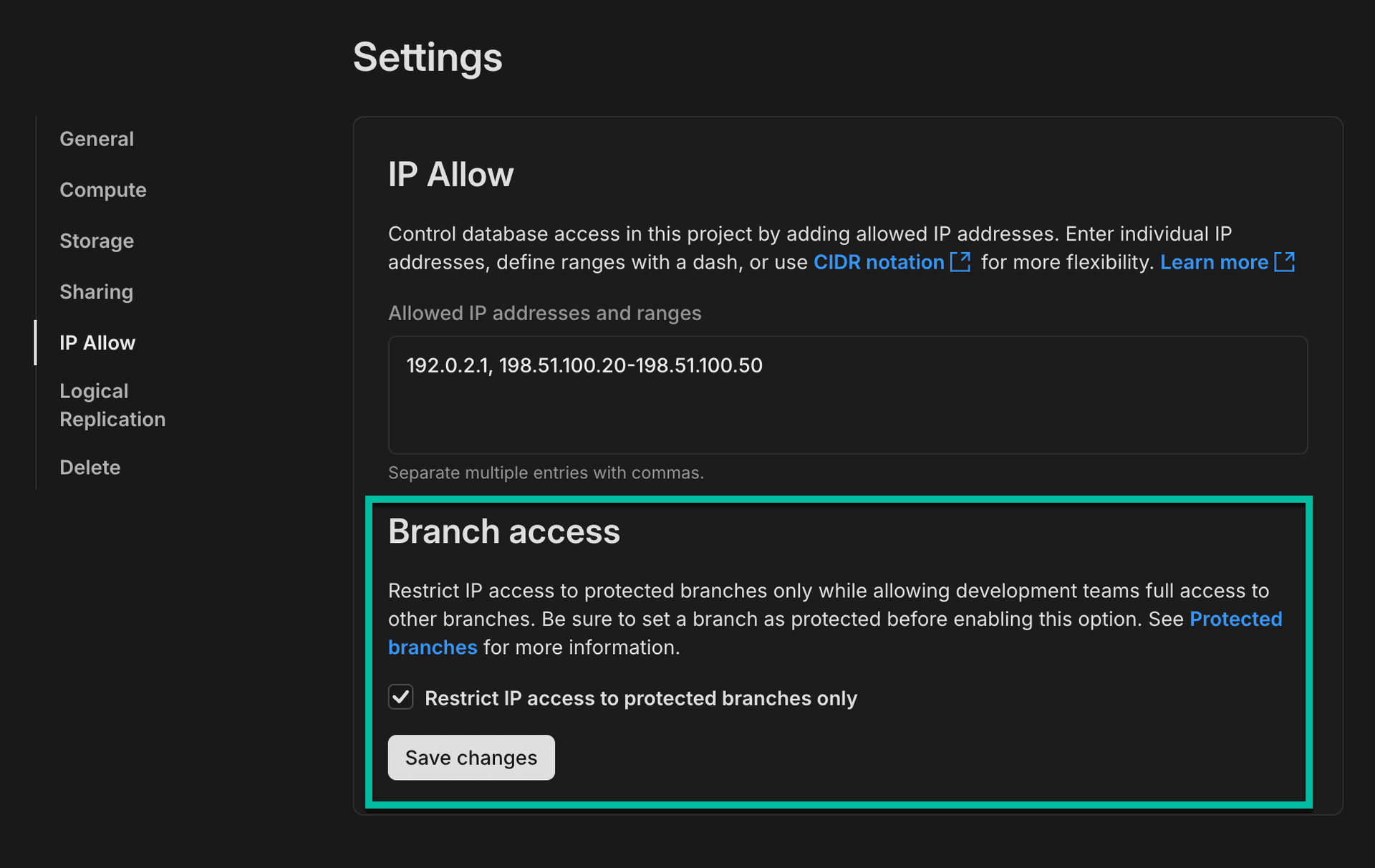Image resolution: width=1375 pixels, height=868 pixels.
Task: Select General in the settings sidebar
Action: (x=97, y=138)
